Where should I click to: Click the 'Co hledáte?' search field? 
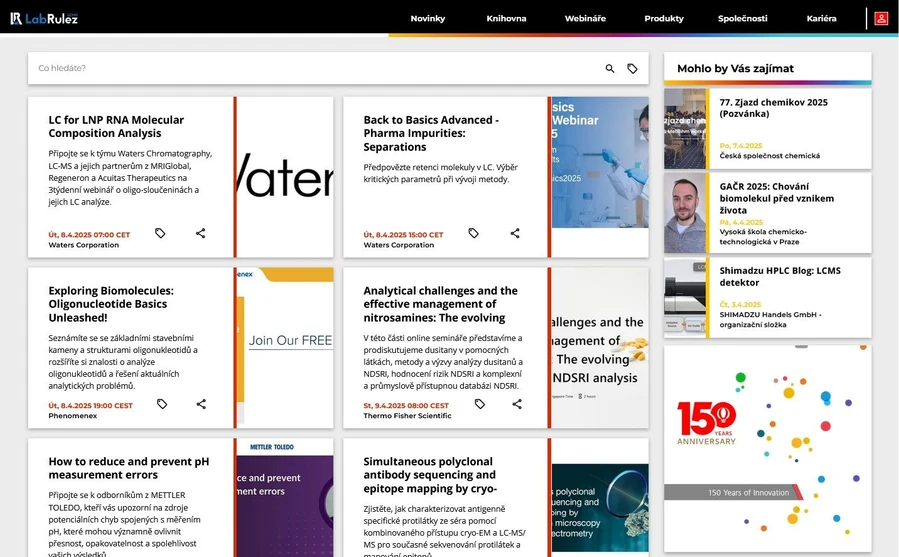click(315, 68)
